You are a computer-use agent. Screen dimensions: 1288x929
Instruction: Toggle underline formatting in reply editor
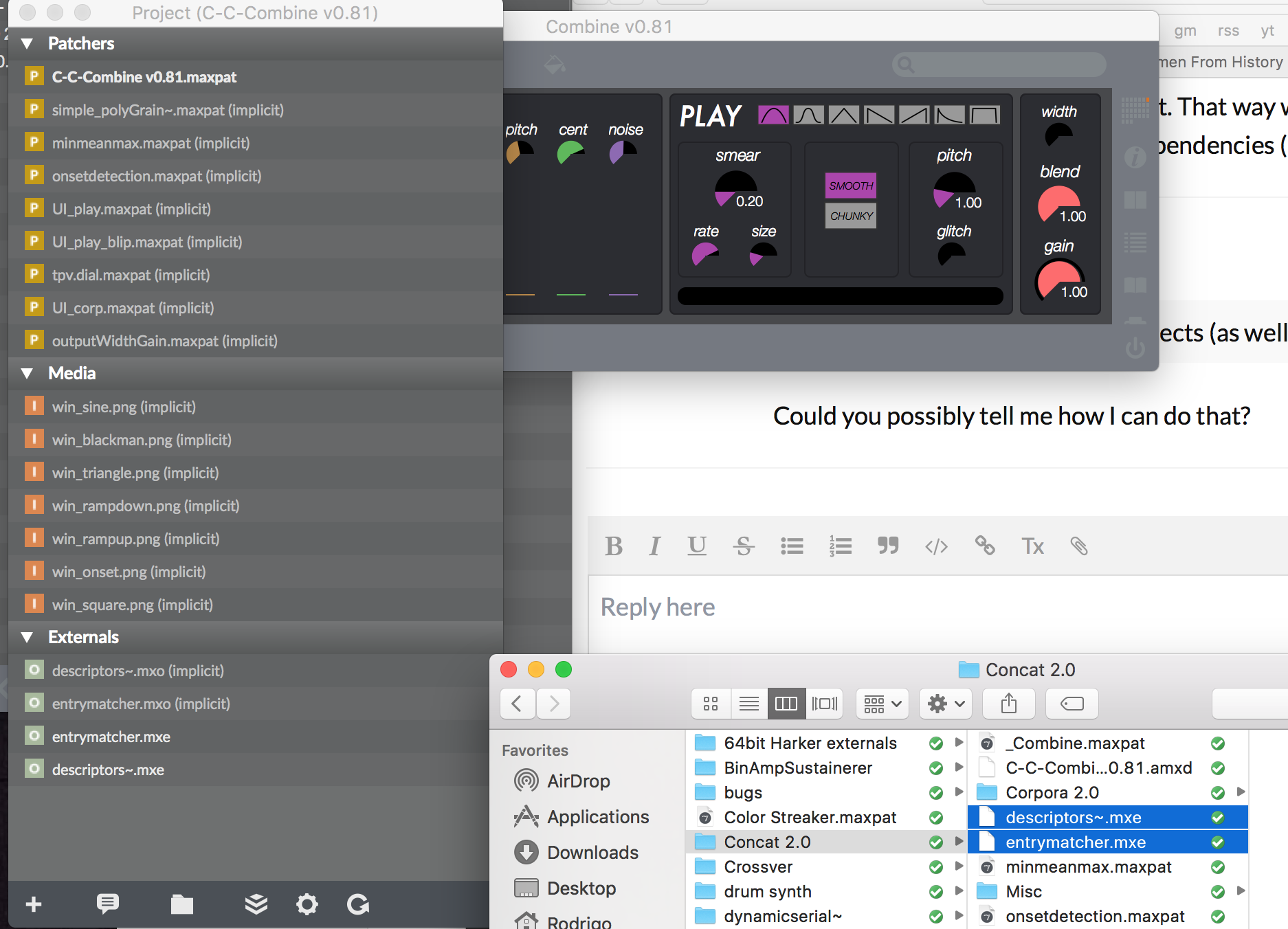click(697, 546)
